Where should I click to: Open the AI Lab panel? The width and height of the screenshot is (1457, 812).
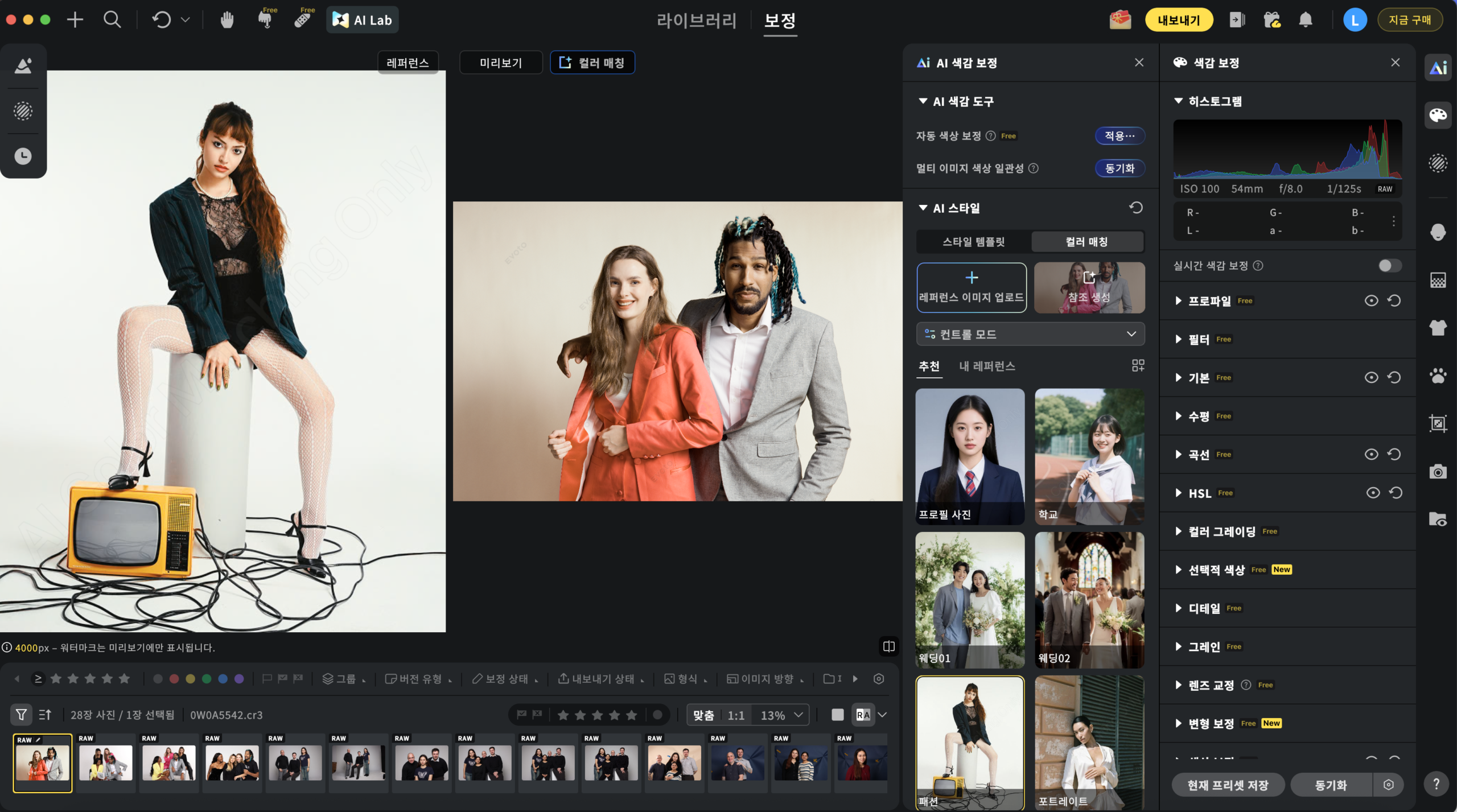pos(363,20)
